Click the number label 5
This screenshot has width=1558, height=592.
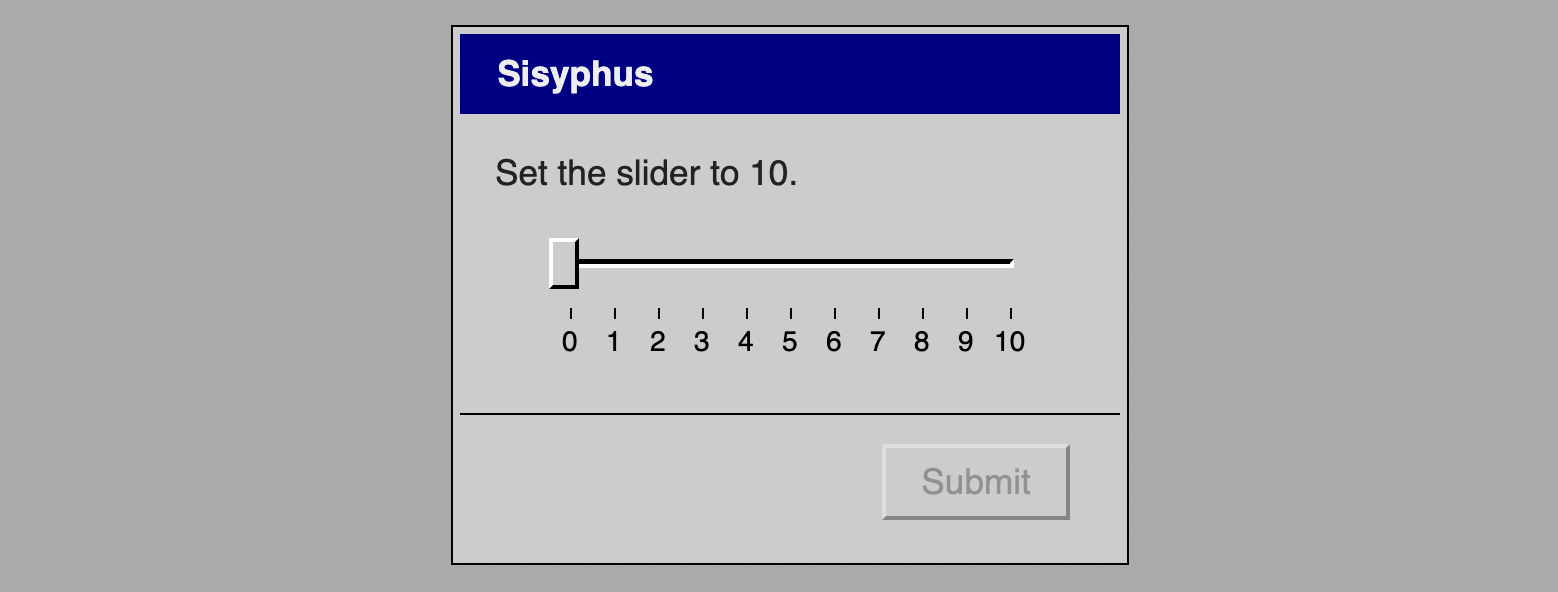click(x=790, y=342)
